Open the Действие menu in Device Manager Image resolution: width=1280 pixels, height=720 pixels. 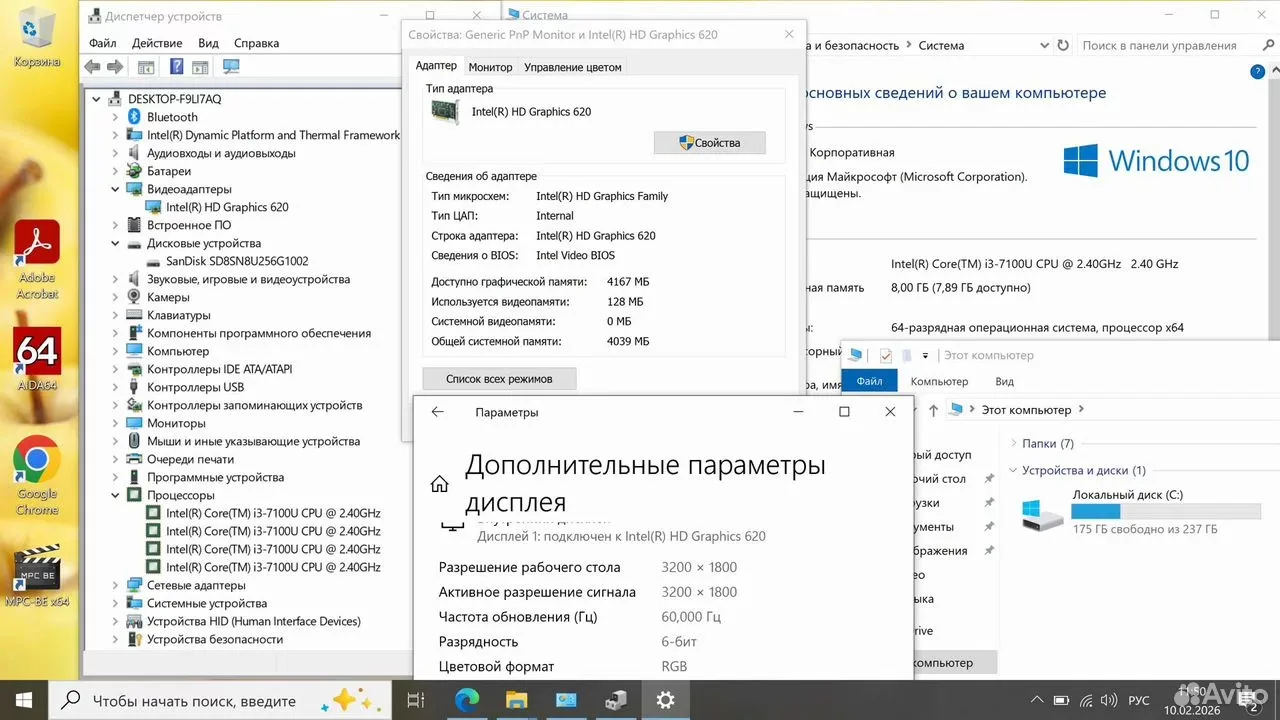click(157, 43)
